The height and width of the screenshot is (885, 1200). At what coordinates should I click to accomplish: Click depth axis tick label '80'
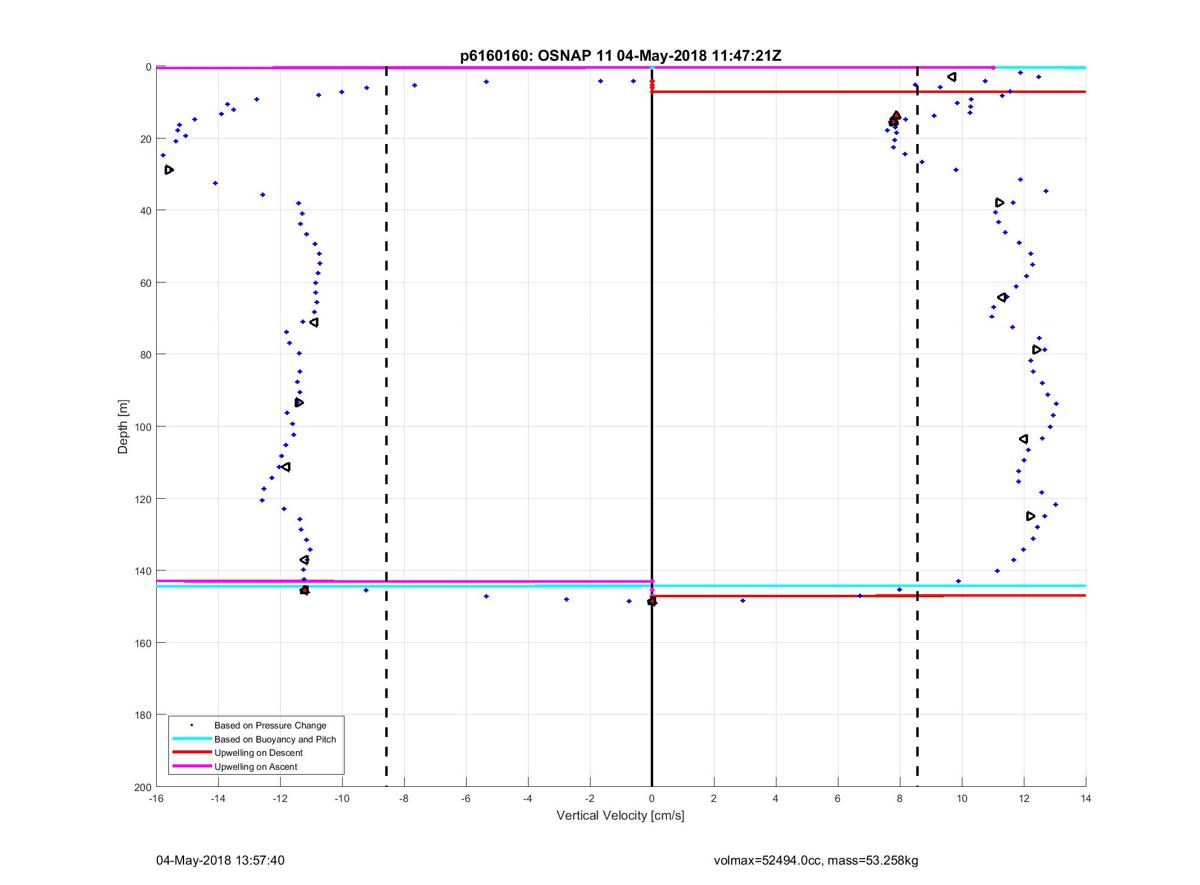coord(145,355)
